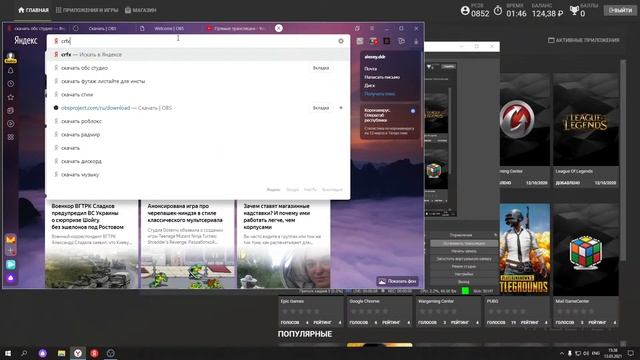This screenshot has width=640, height=360.
Task: Open the Epic Games rating card
Action: 311,312
